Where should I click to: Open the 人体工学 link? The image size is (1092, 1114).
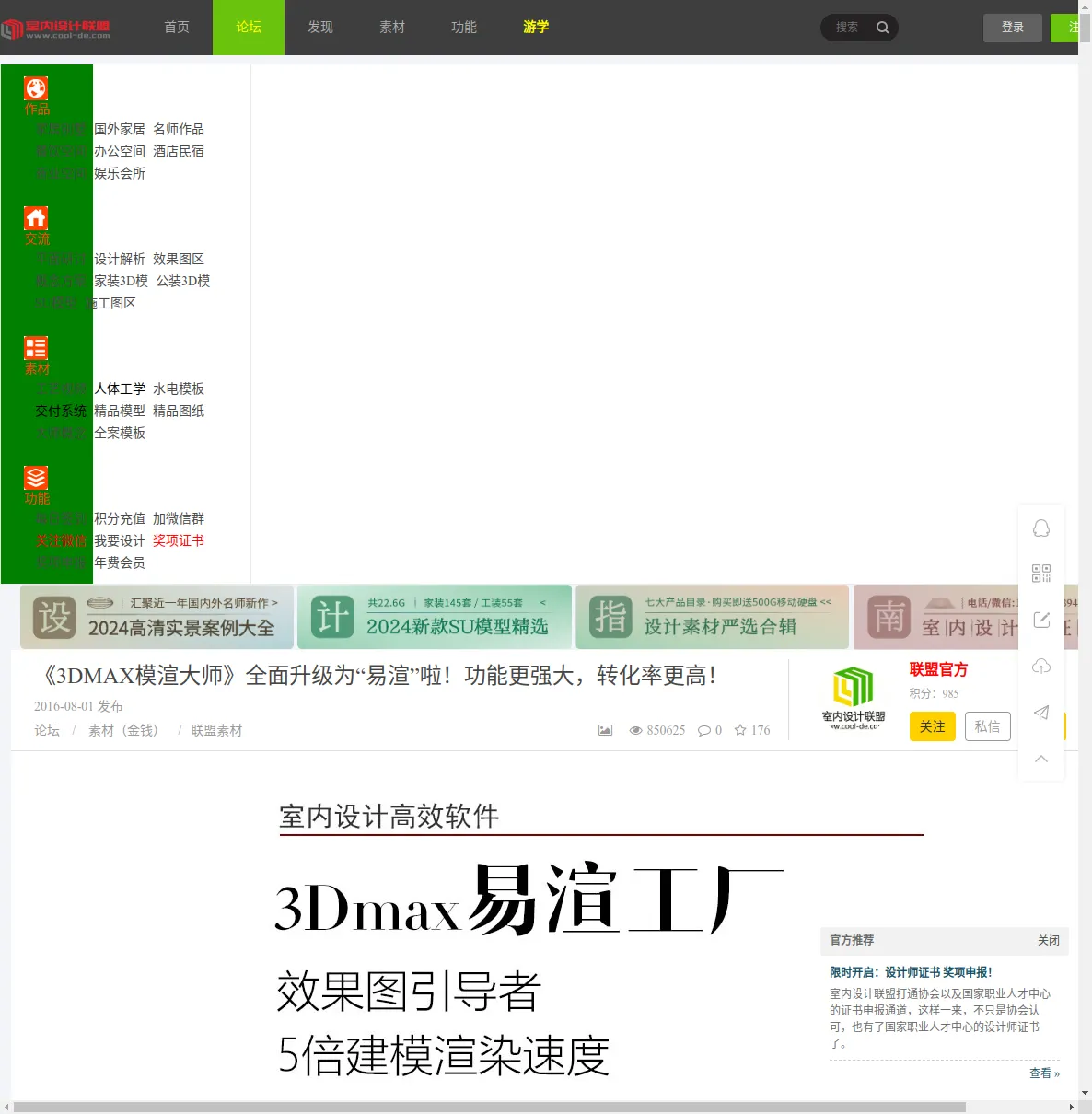click(120, 389)
